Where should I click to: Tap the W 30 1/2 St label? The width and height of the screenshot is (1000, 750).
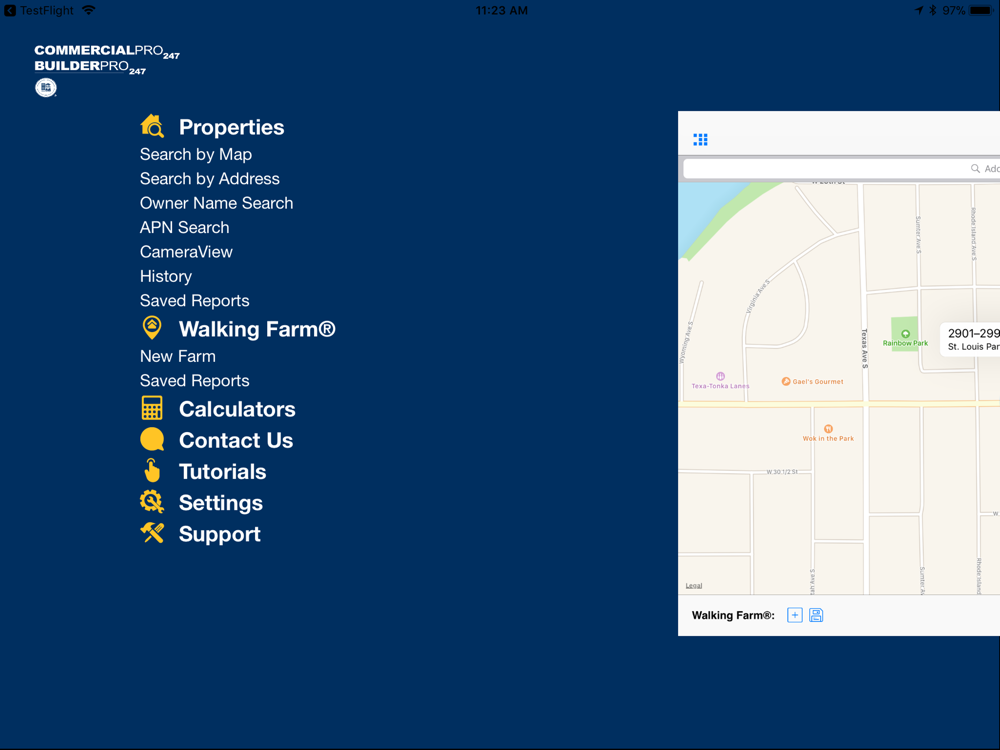click(x=782, y=472)
